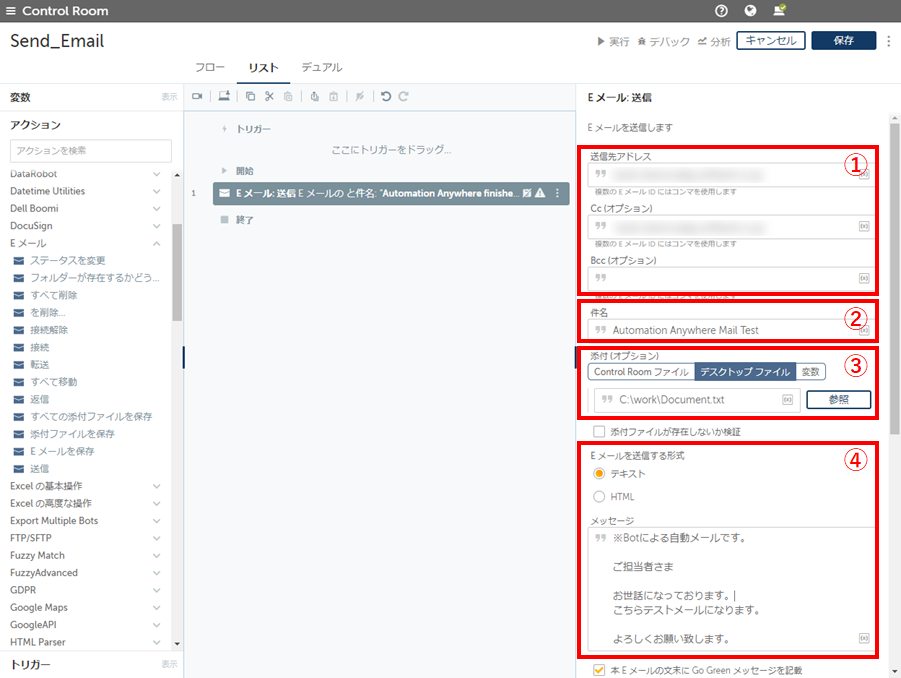Click the 件名 subject field
Screen dimensions: 901x678
pos(730,330)
